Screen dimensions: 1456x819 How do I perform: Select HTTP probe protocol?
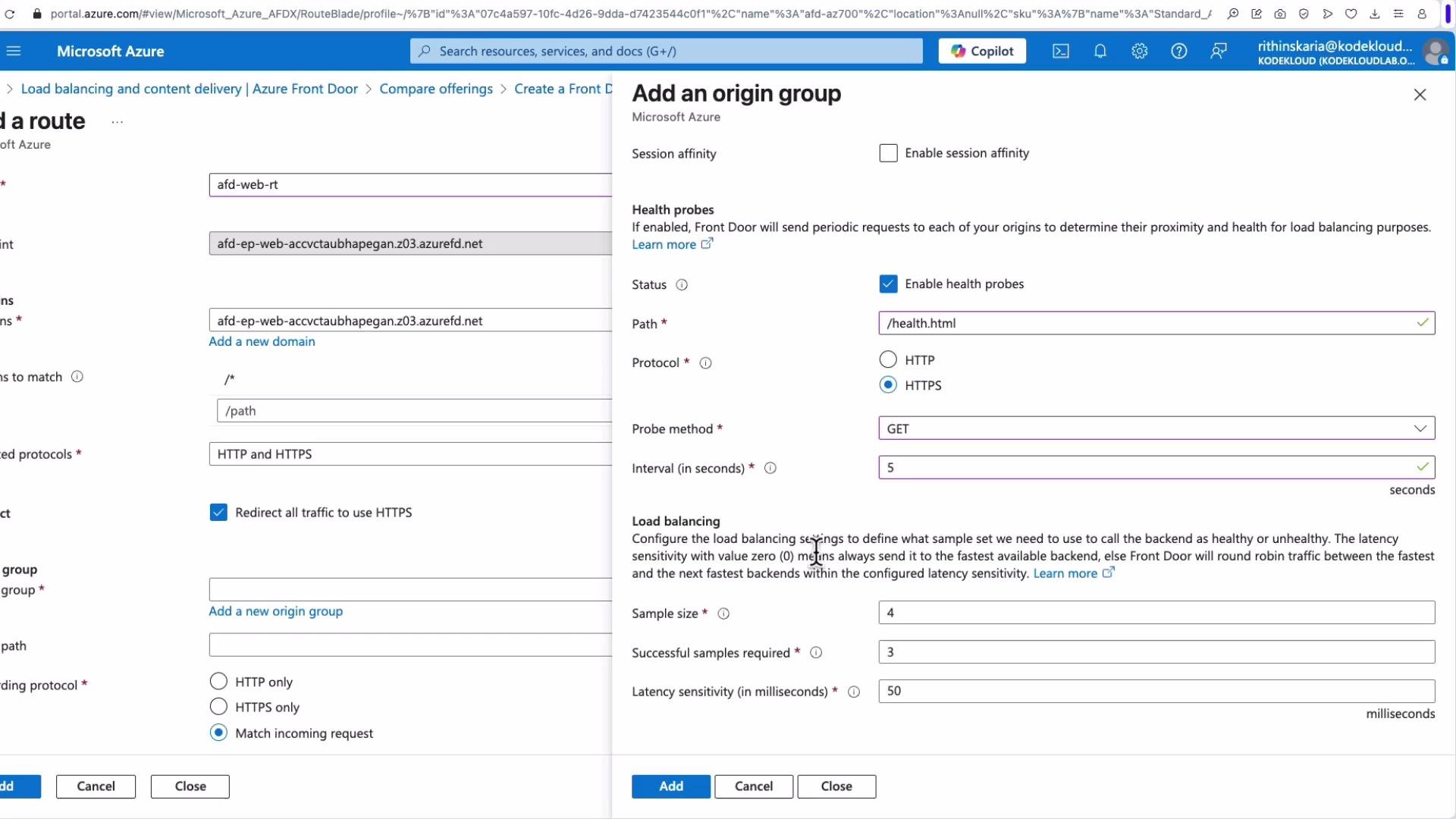coord(888,359)
